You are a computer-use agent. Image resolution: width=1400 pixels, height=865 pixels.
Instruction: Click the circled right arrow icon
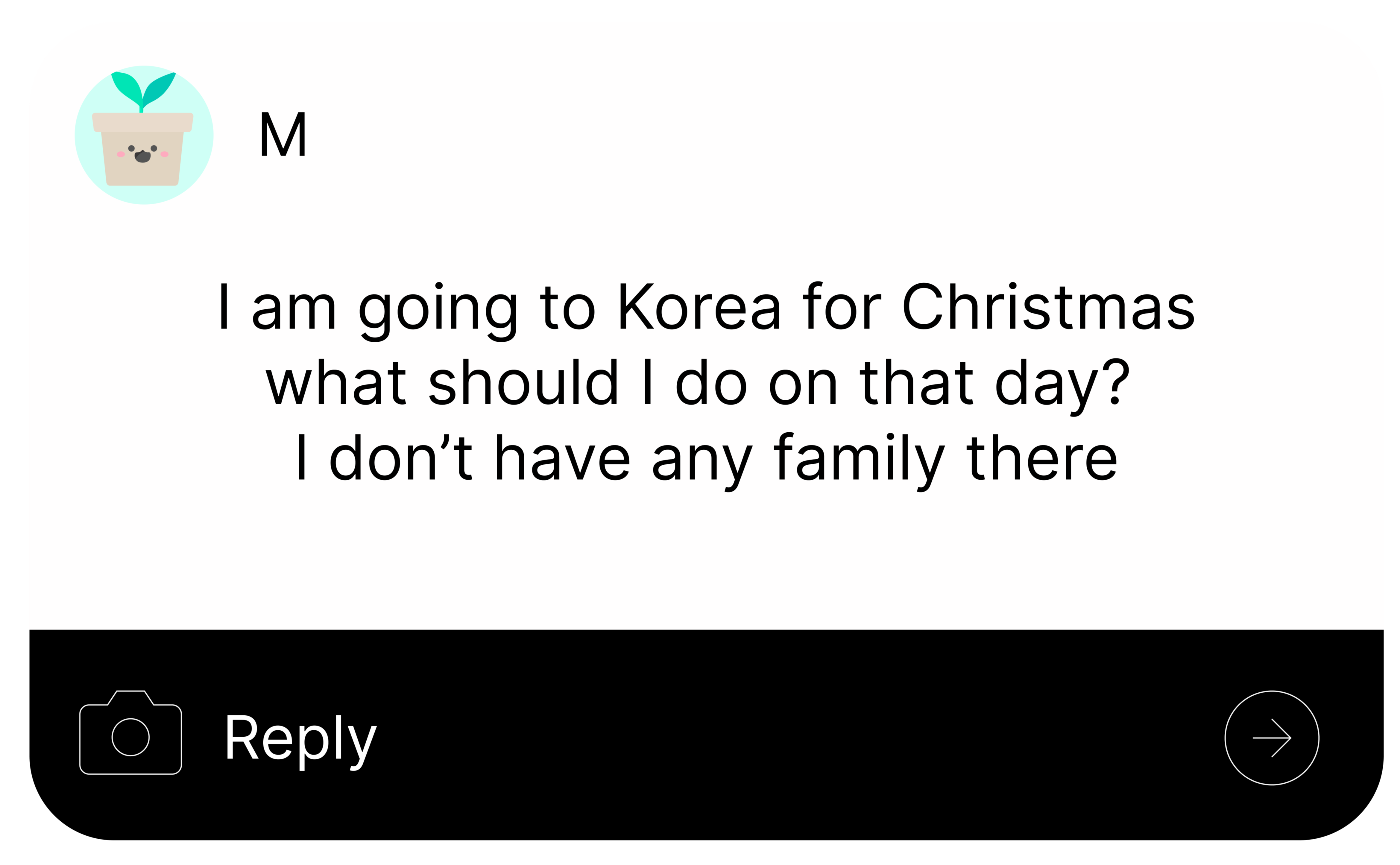point(1271,738)
